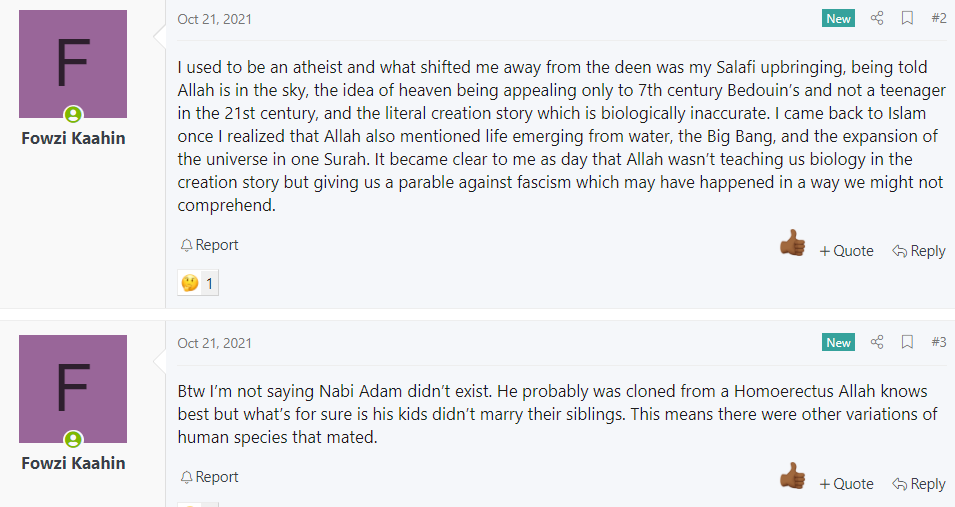955x507 pixels.
Task: Open thinking emoji reaction count on post #2
Action: point(198,283)
